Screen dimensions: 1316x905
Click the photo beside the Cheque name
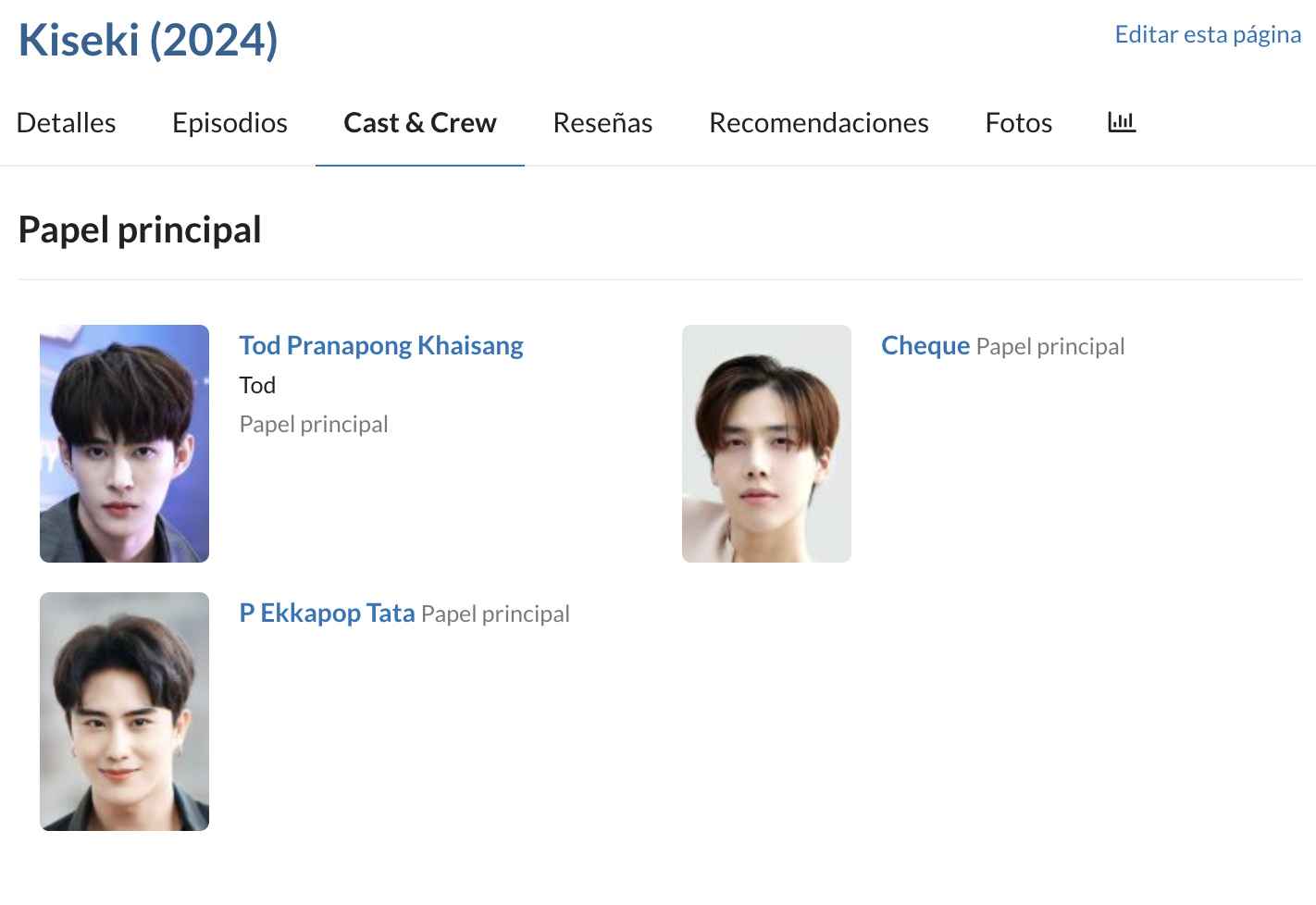[766, 443]
